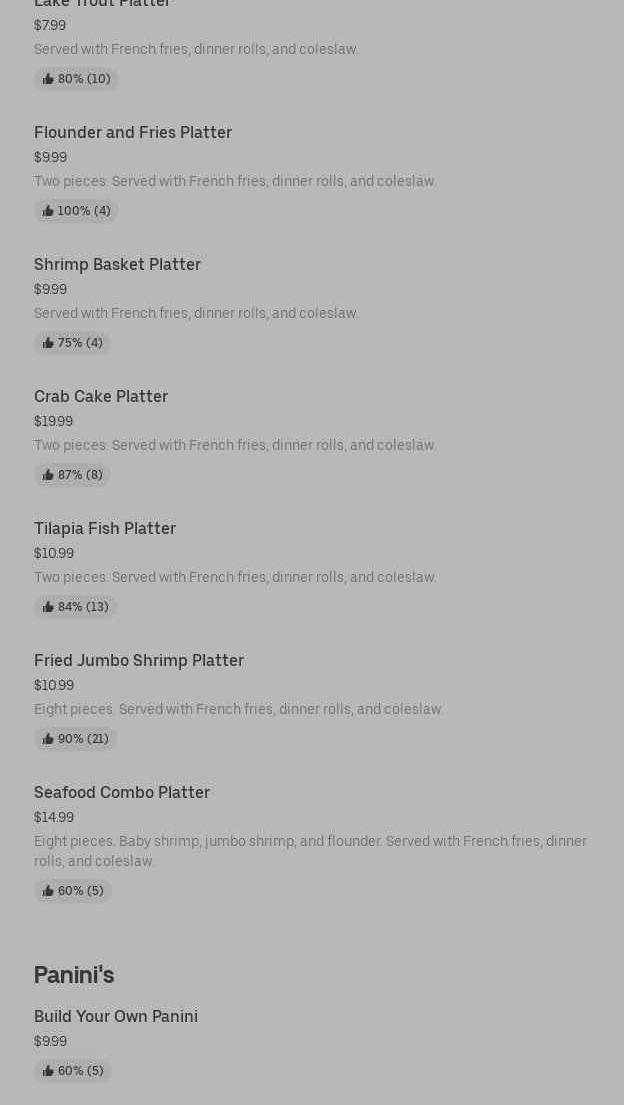Click the 90% (21) rating badge
The width and height of the screenshot is (624, 1105).
pyautogui.click(x=75, y=739)
